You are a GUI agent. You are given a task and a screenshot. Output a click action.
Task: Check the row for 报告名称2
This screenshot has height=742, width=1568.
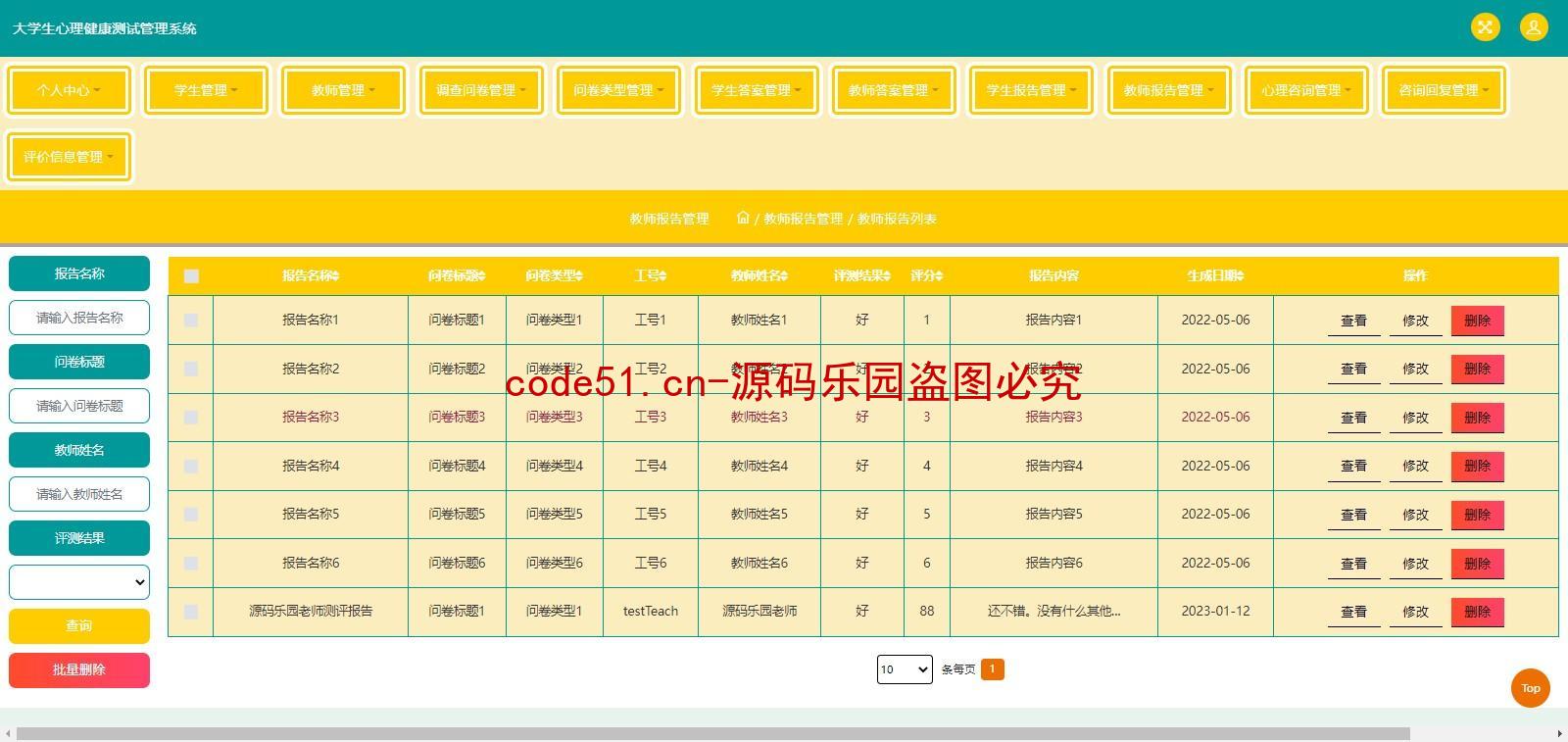(191, 370)
